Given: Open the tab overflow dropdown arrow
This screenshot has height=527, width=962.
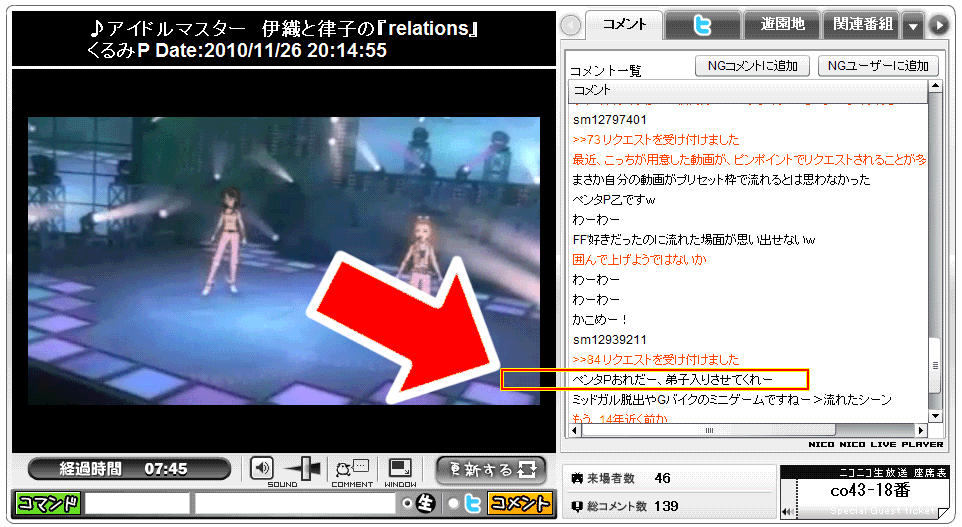Looking at the screenshot, I should point(914,26).
